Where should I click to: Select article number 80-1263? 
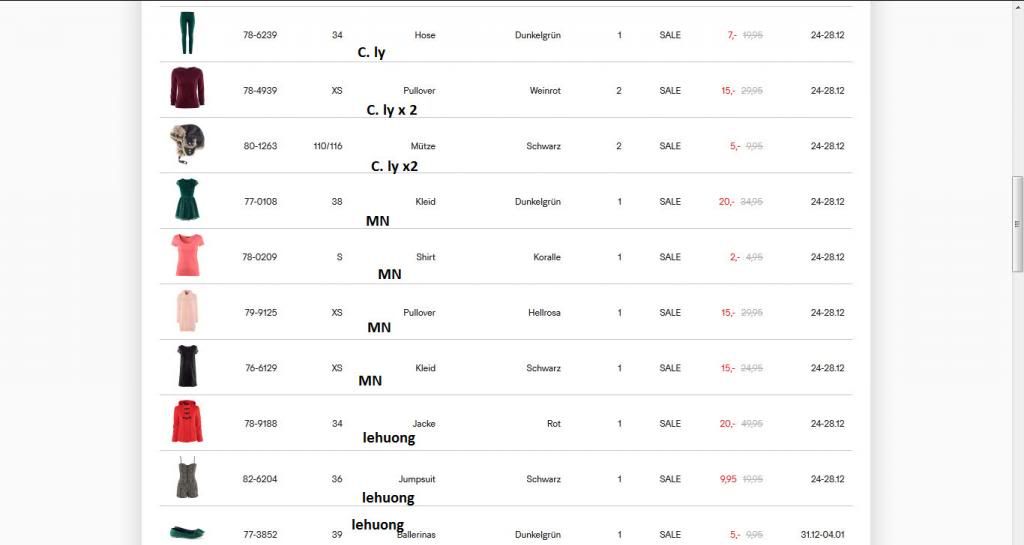(260, 146)
